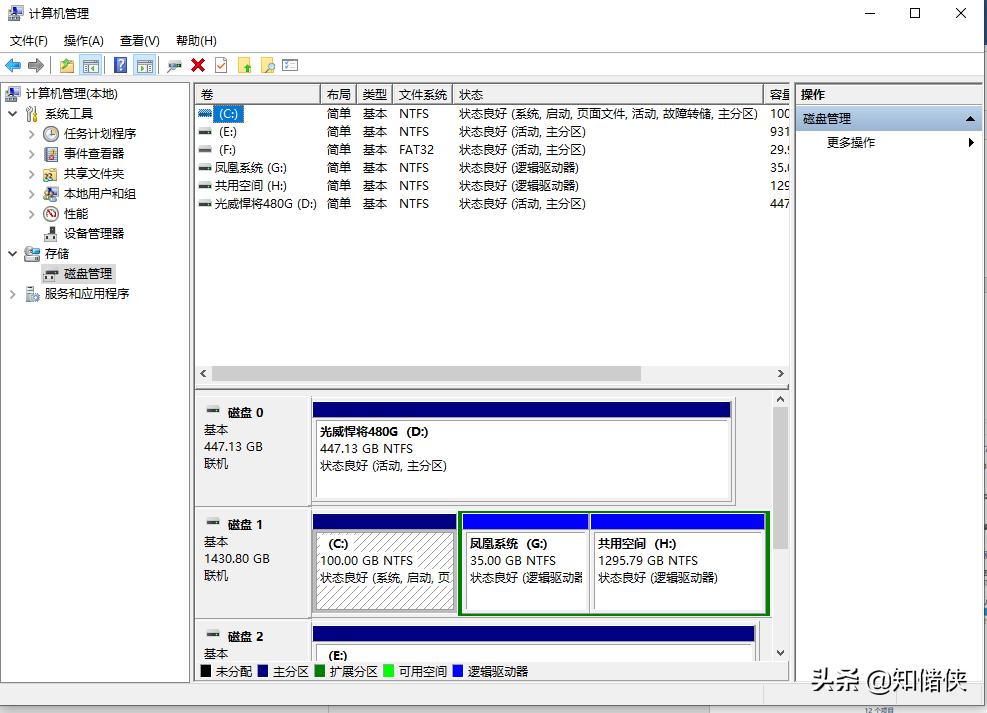Open the 更多操作 submenu arrow
Viewport: 987px width, 713px height.
(971, 142)
